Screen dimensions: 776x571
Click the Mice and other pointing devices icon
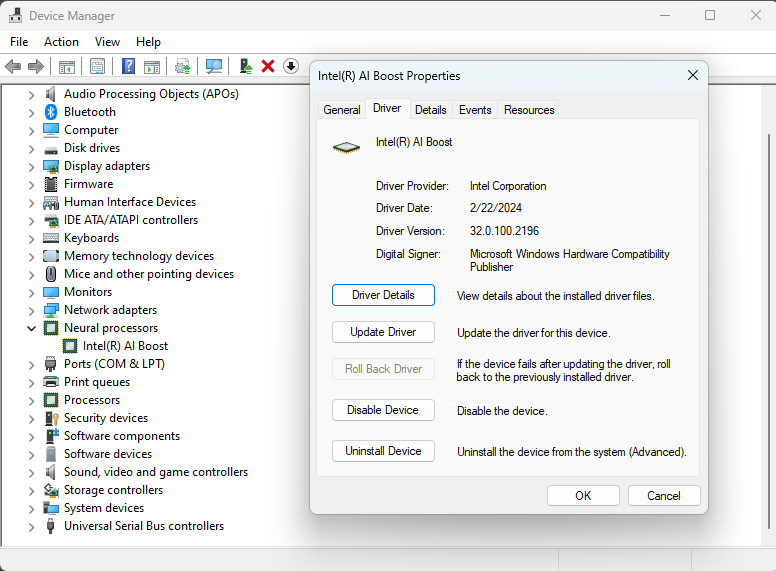tap(51, 274)
